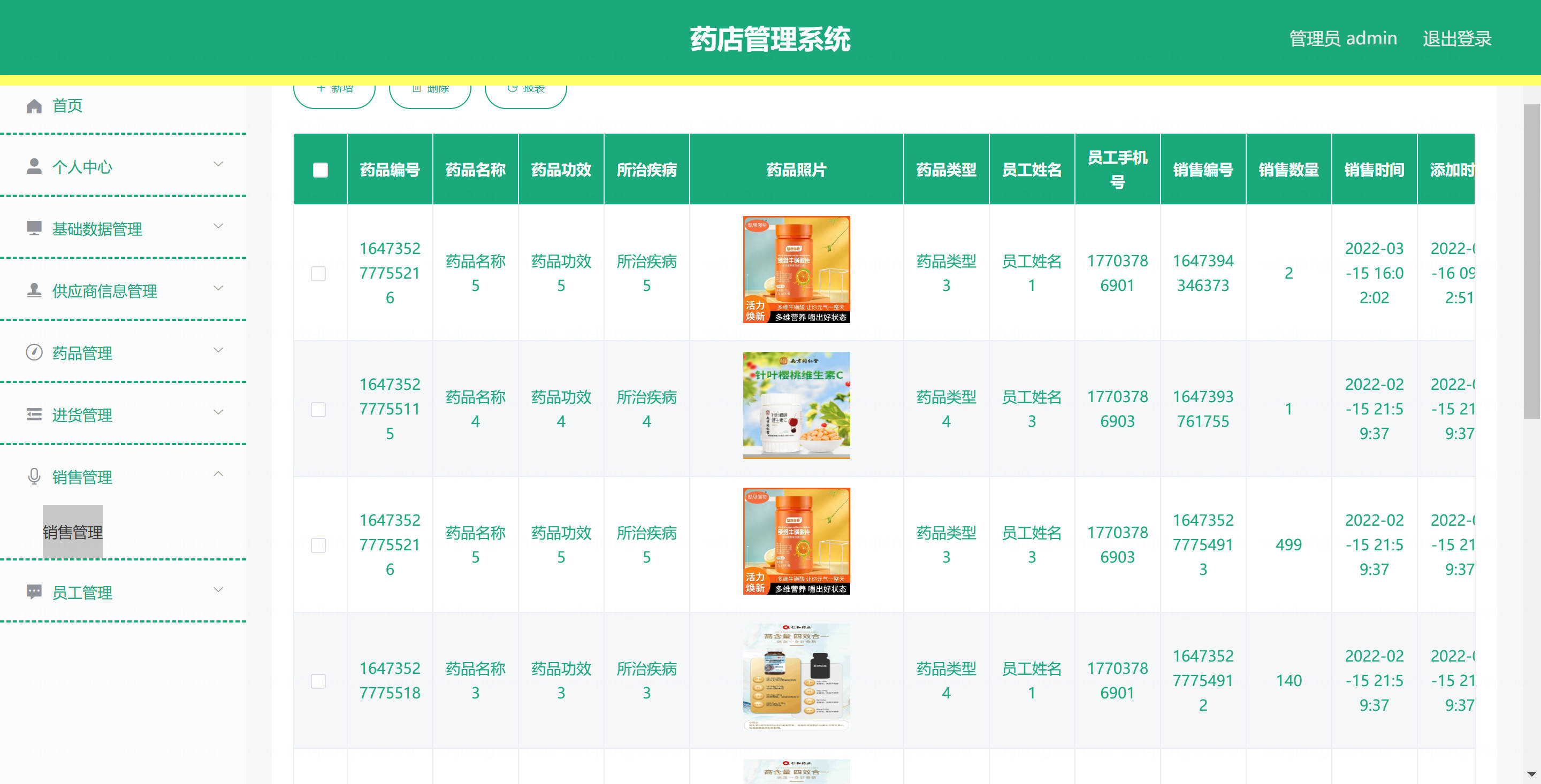The height and width of the screenshot is (784, 1541).
Task: Open the 进货管理 menu label
Action: point(82,415)
